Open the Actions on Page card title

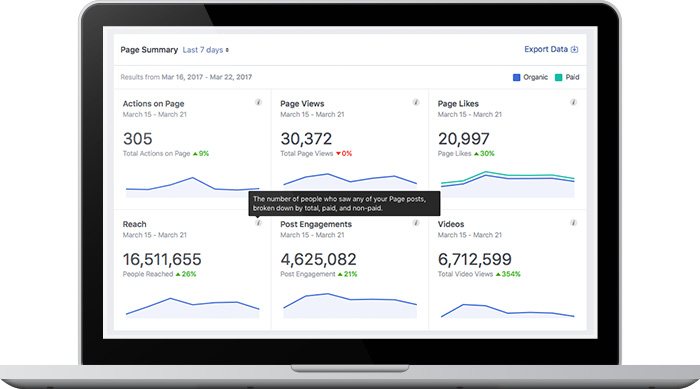(x=154, y=104)
